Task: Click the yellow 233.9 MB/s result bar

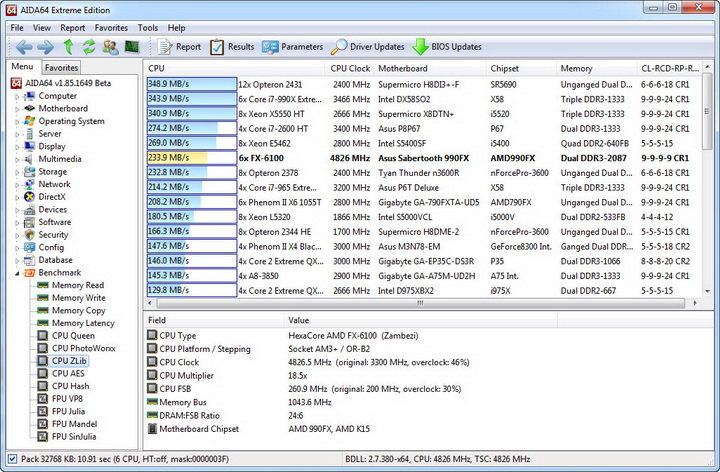Action: (x=191, y=158)
